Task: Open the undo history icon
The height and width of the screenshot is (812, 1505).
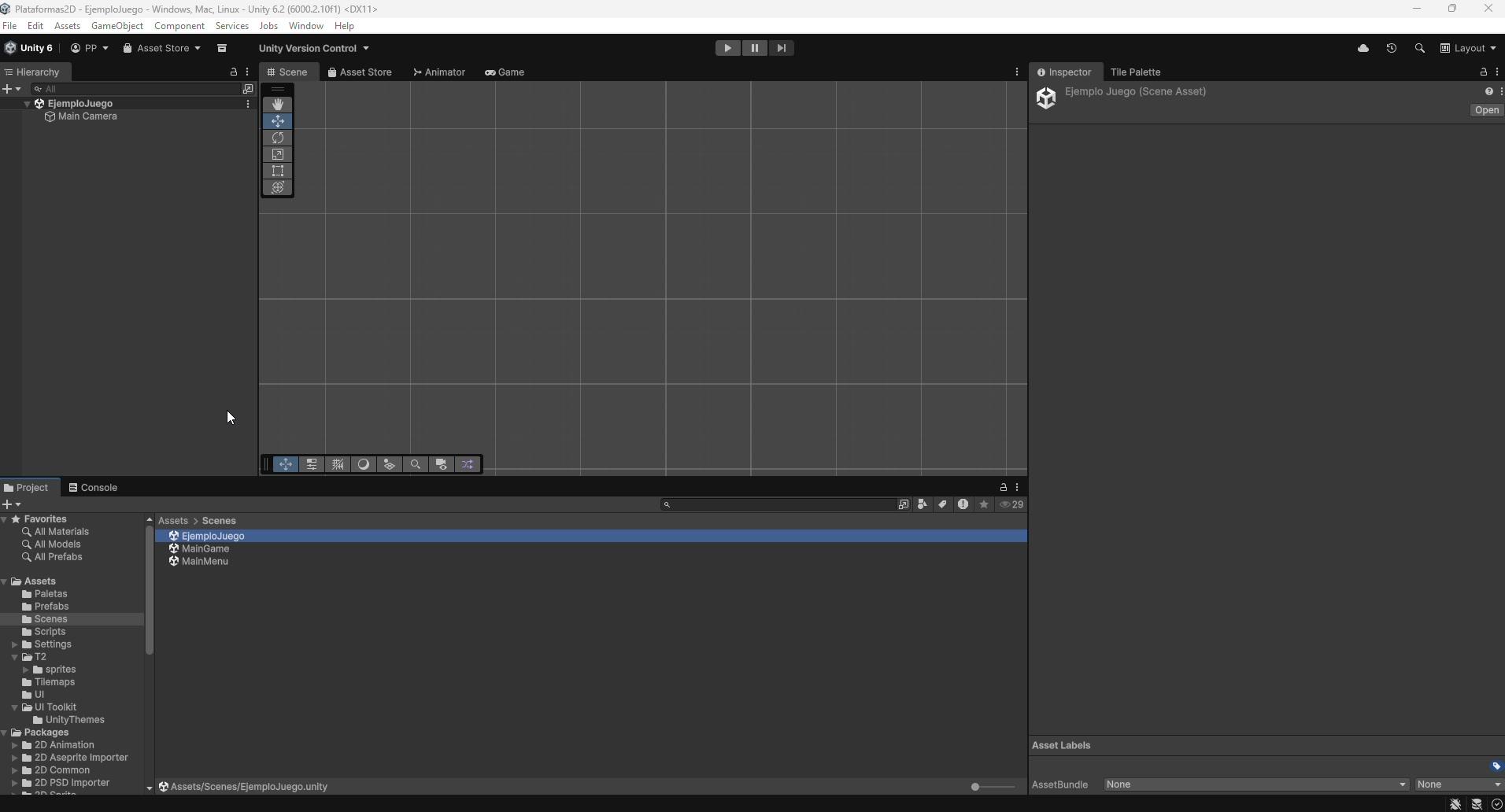Action: (1392, 48)
